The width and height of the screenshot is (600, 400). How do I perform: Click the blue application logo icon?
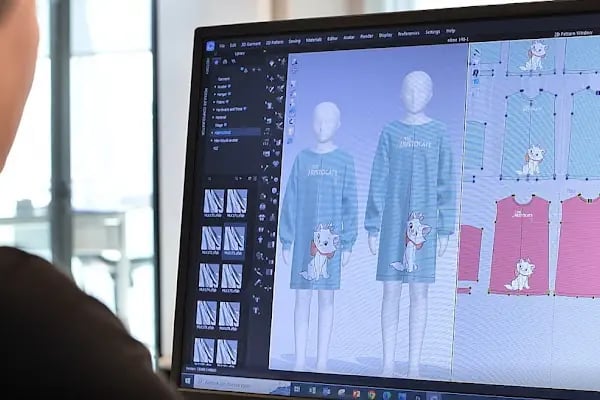tap(210, 46)
